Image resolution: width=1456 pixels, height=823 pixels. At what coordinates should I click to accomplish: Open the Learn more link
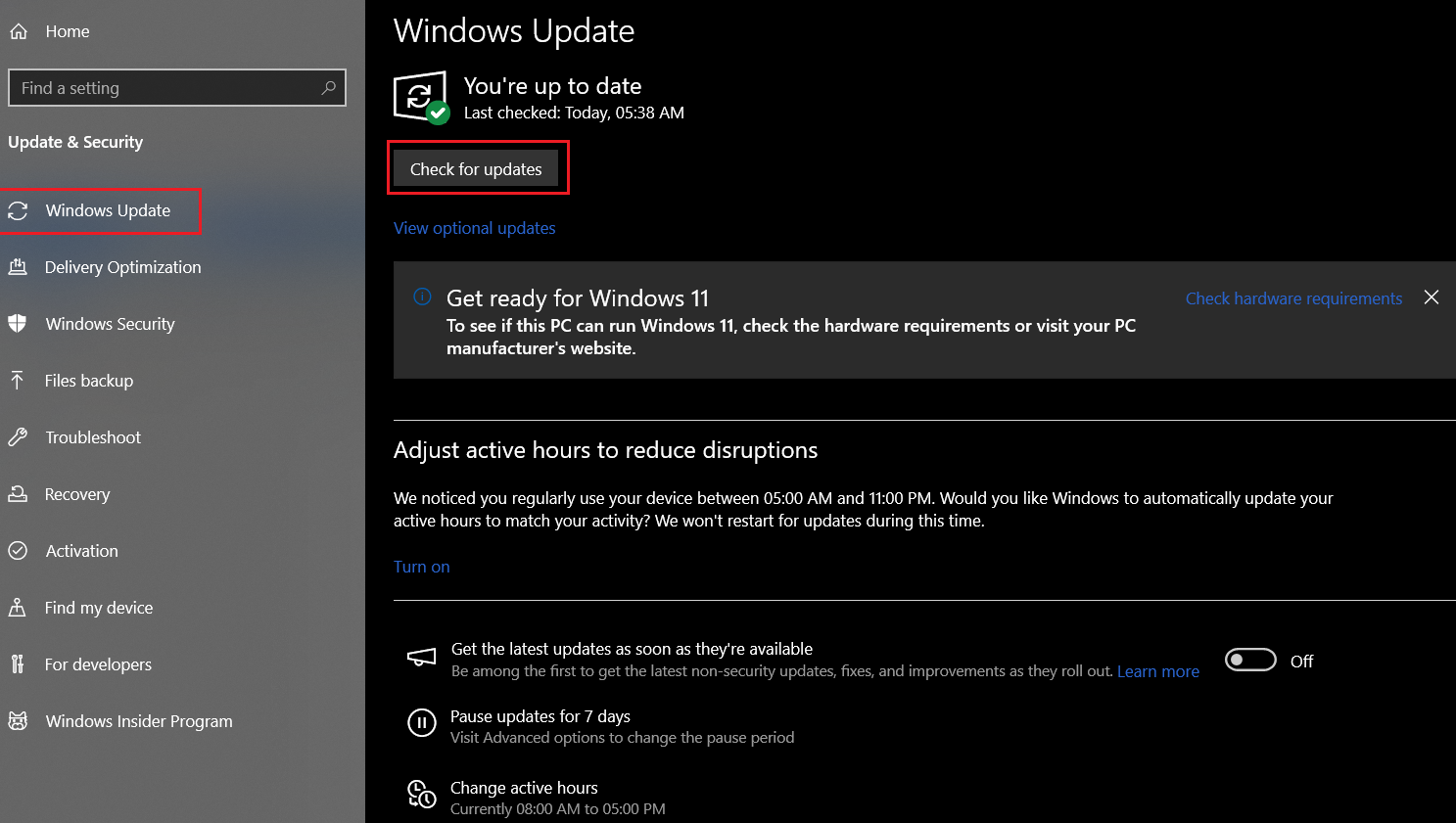(x=1157, y=671)
